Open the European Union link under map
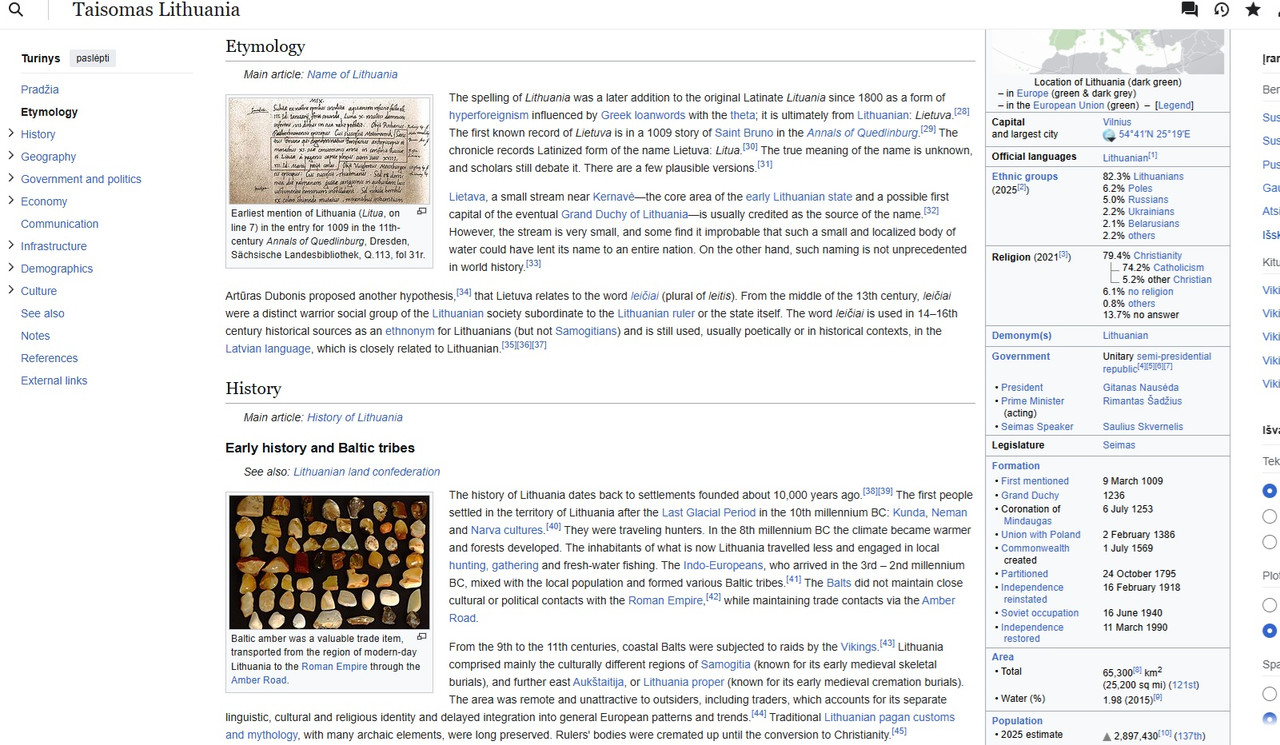Screen dimensions: 1280x745 (1070, 106)
